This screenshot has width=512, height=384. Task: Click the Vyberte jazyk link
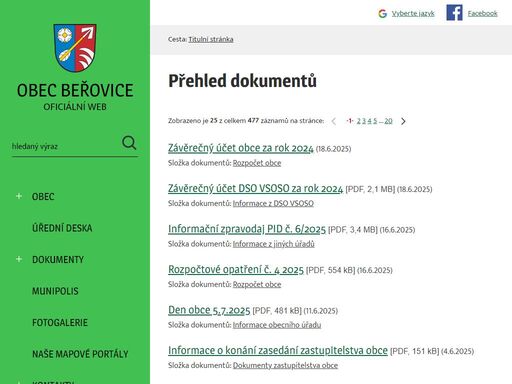413,14
